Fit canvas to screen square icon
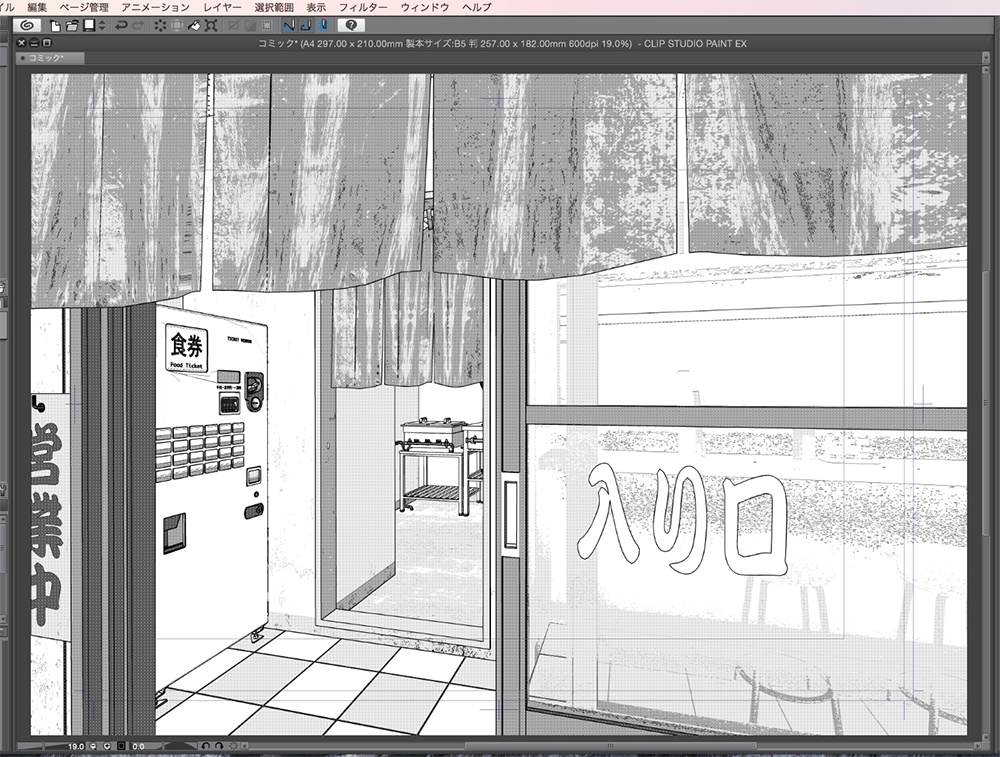This screenshot has height=757, width=1000. [121, 746]
